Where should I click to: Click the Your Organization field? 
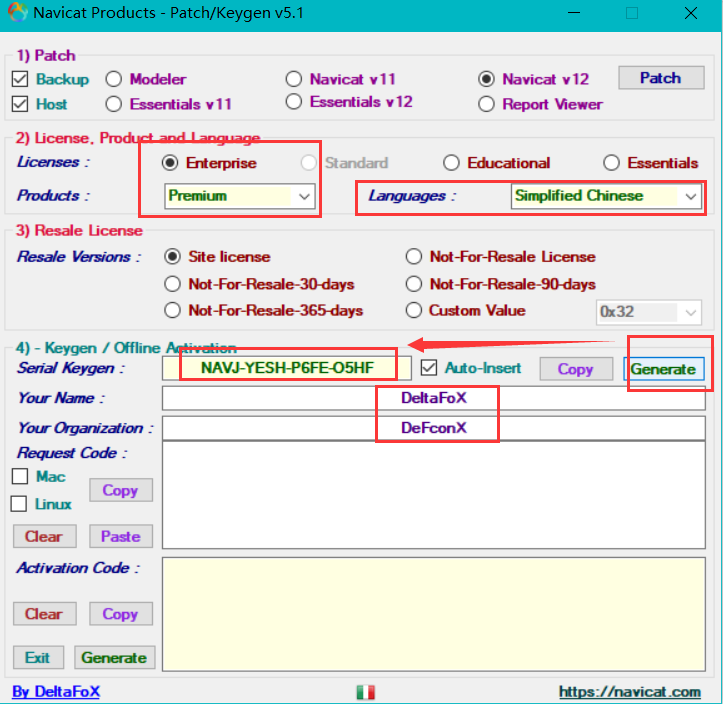433,428
